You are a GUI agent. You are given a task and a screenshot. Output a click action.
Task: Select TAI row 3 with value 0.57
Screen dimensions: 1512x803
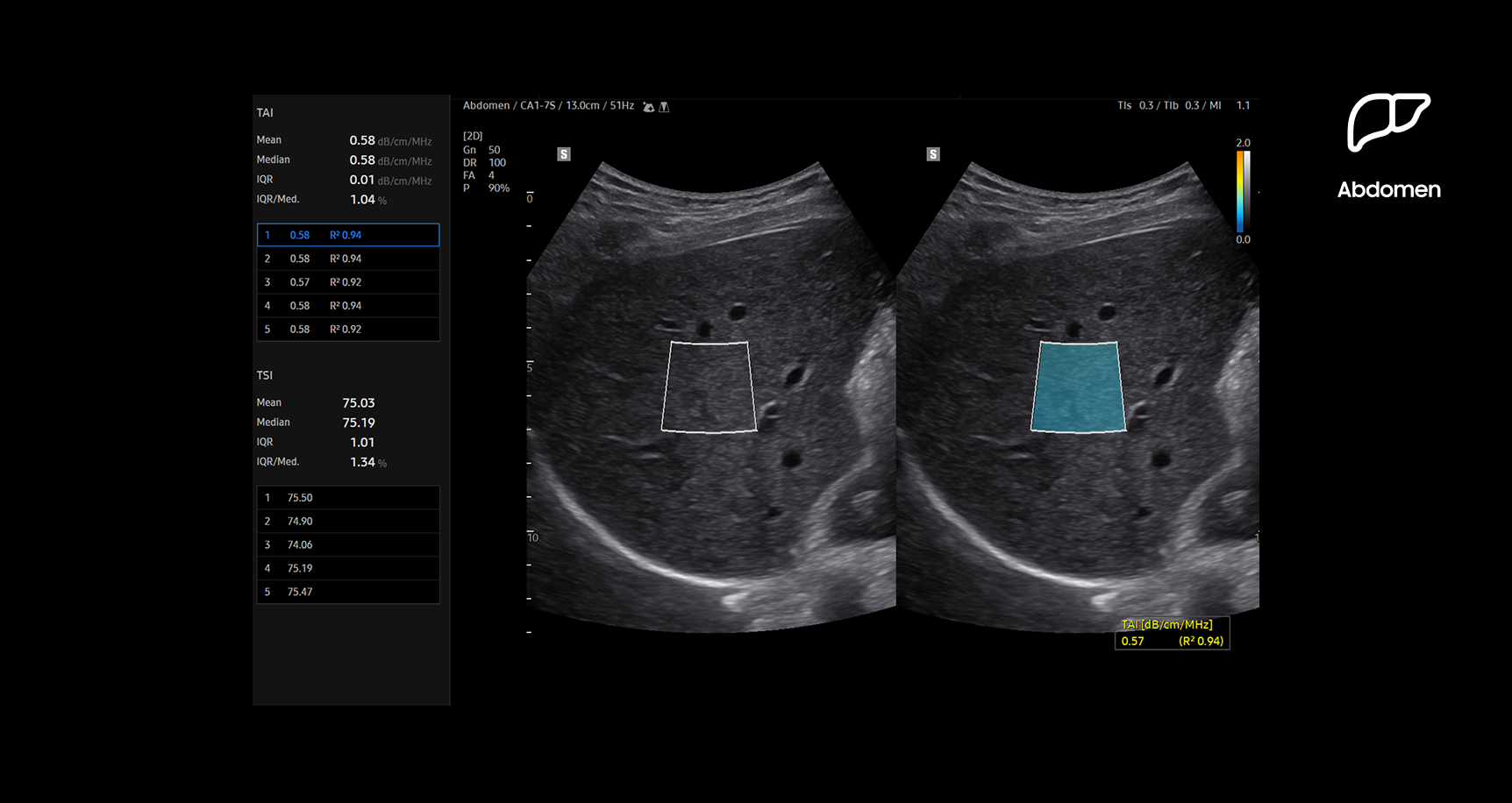pos(348,282)
